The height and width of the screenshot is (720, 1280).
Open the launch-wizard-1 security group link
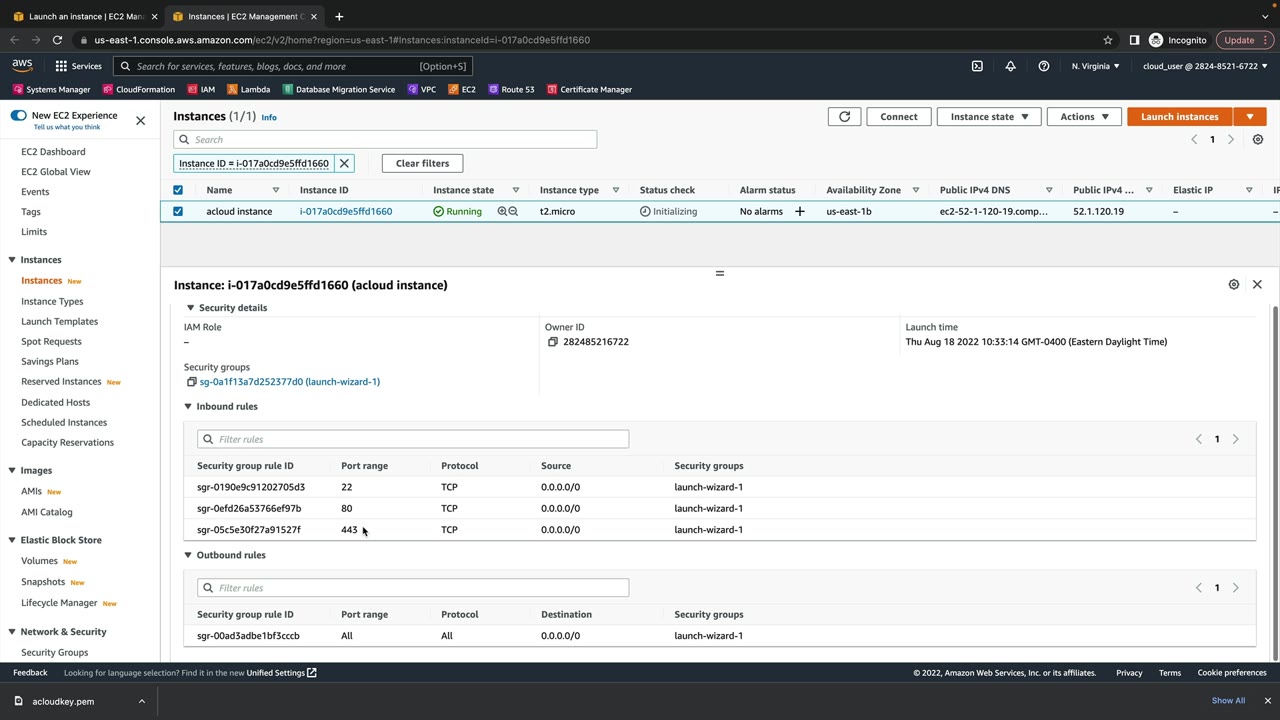pos(289,382)
